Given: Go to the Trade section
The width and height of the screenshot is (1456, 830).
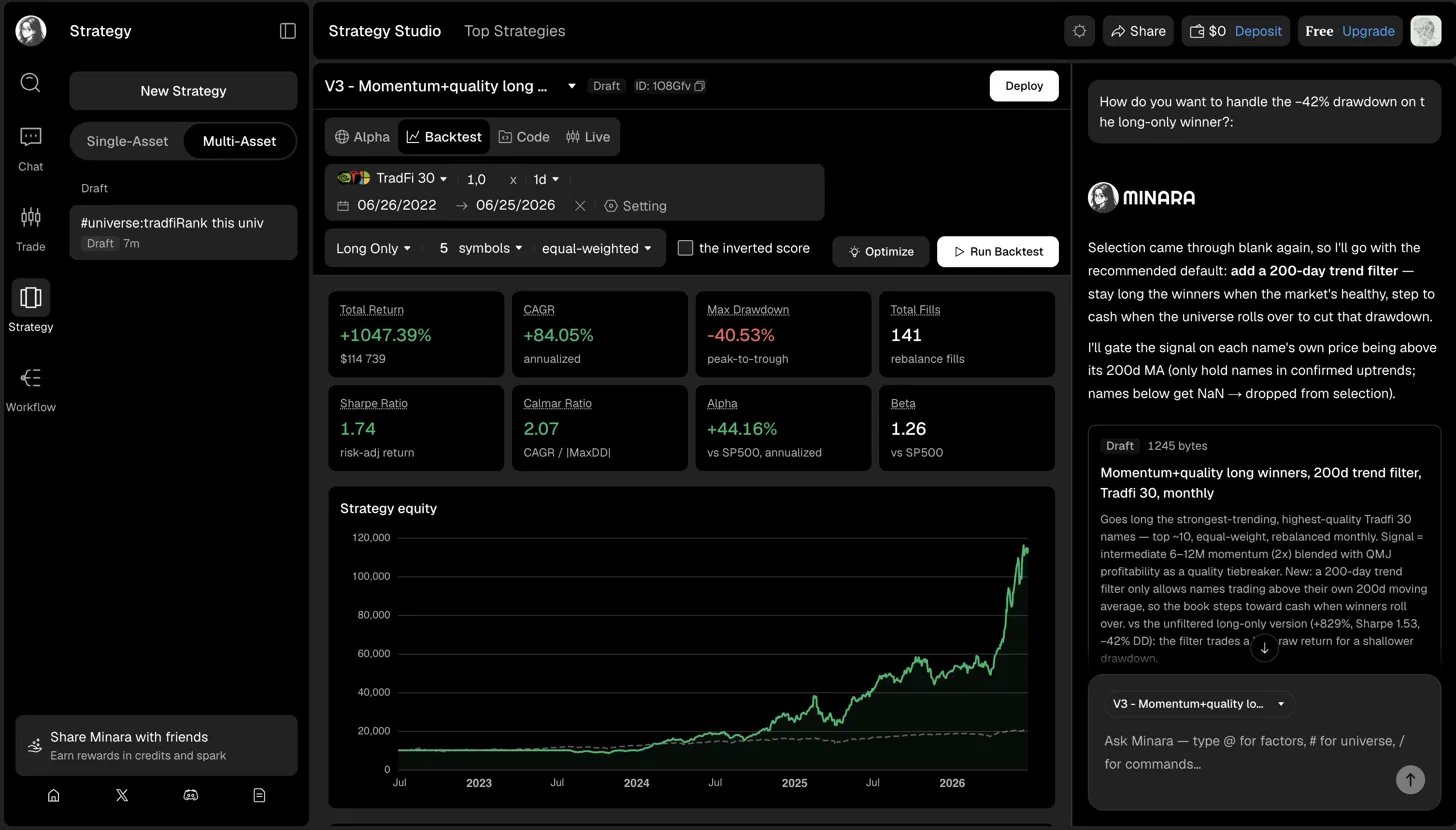Looking at the screenshot, I should [30, 228].
